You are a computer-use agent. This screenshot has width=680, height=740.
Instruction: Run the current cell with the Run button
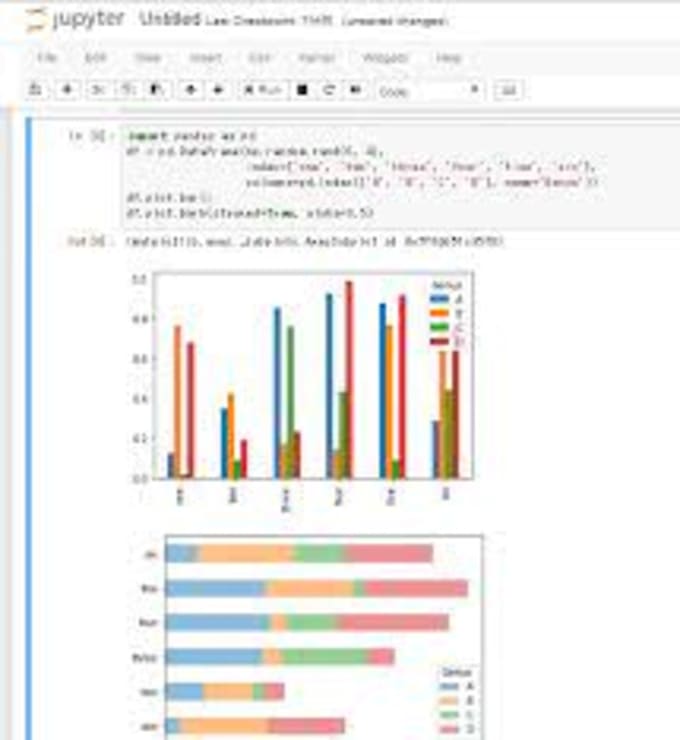(x=262, y=90)
